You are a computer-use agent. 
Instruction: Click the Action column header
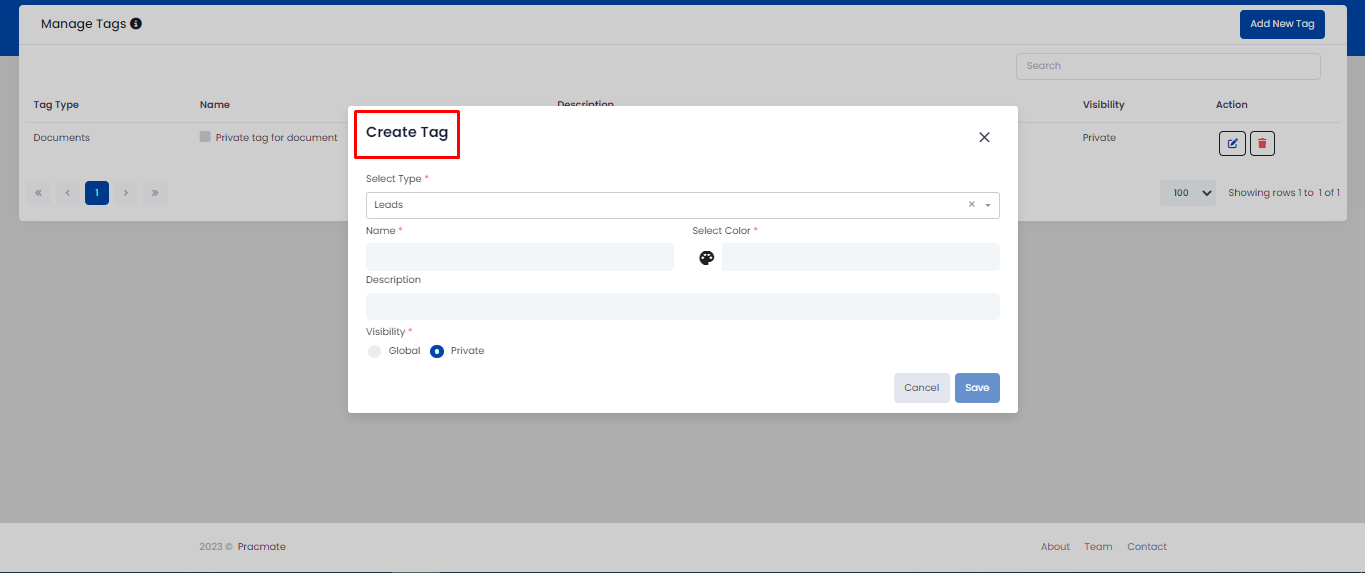1232,105
